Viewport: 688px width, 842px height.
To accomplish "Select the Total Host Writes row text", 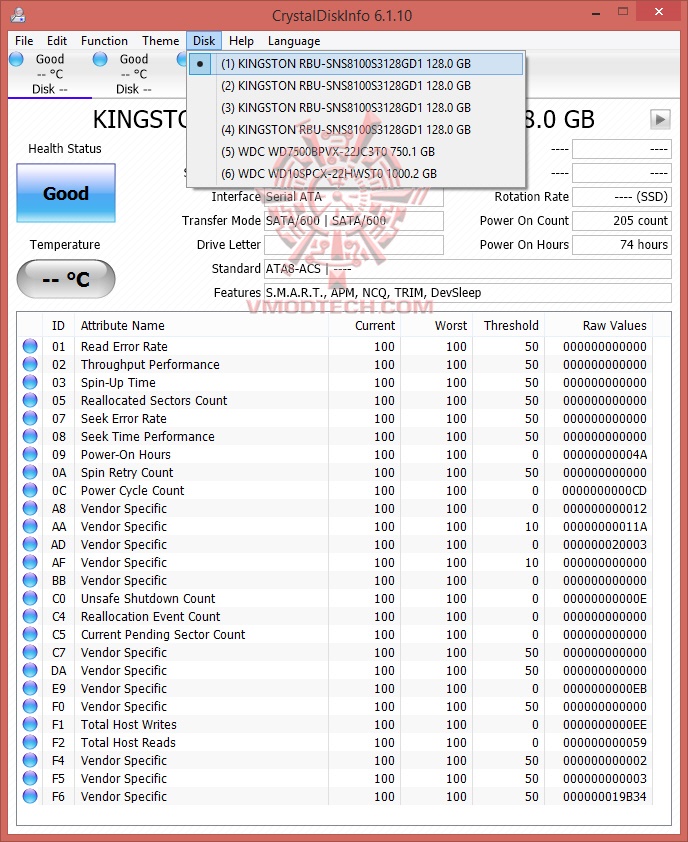I will 128,725.
